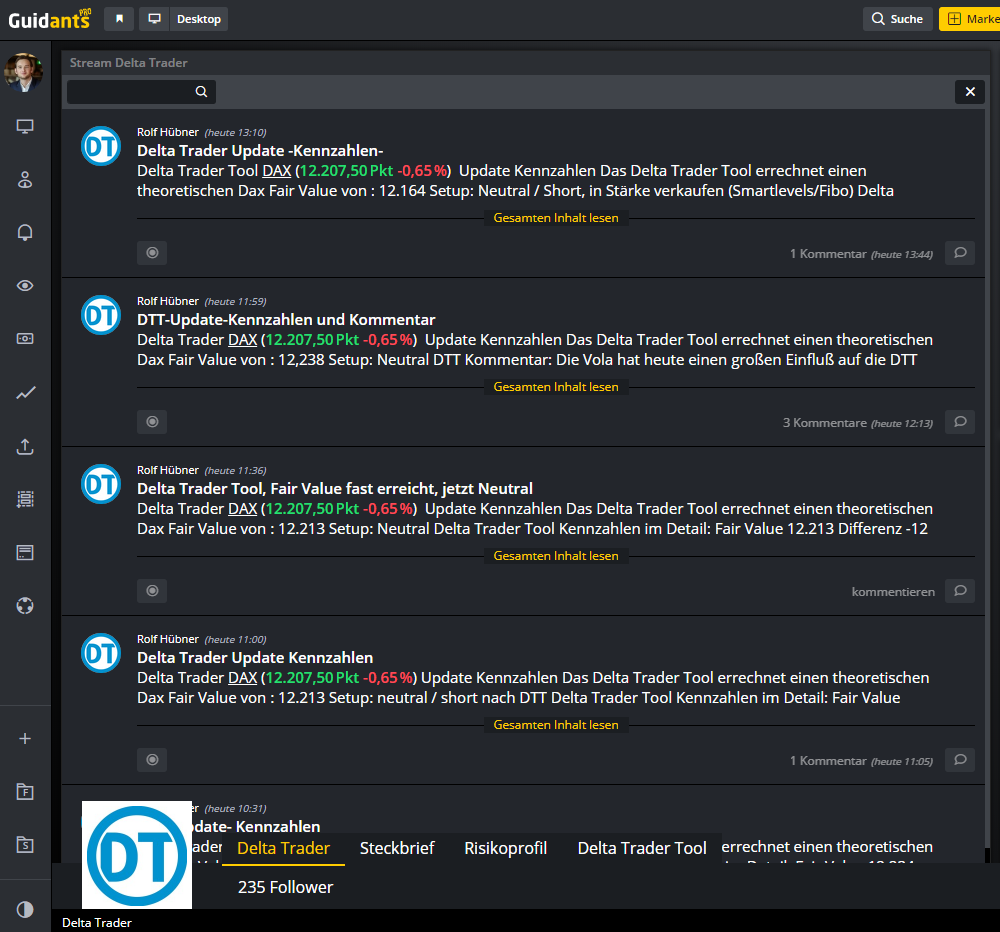The width and height of the screenshot is (1000, 932).
Task: Open the S folder icon in sidebar
Action: [x=25, y=845]
